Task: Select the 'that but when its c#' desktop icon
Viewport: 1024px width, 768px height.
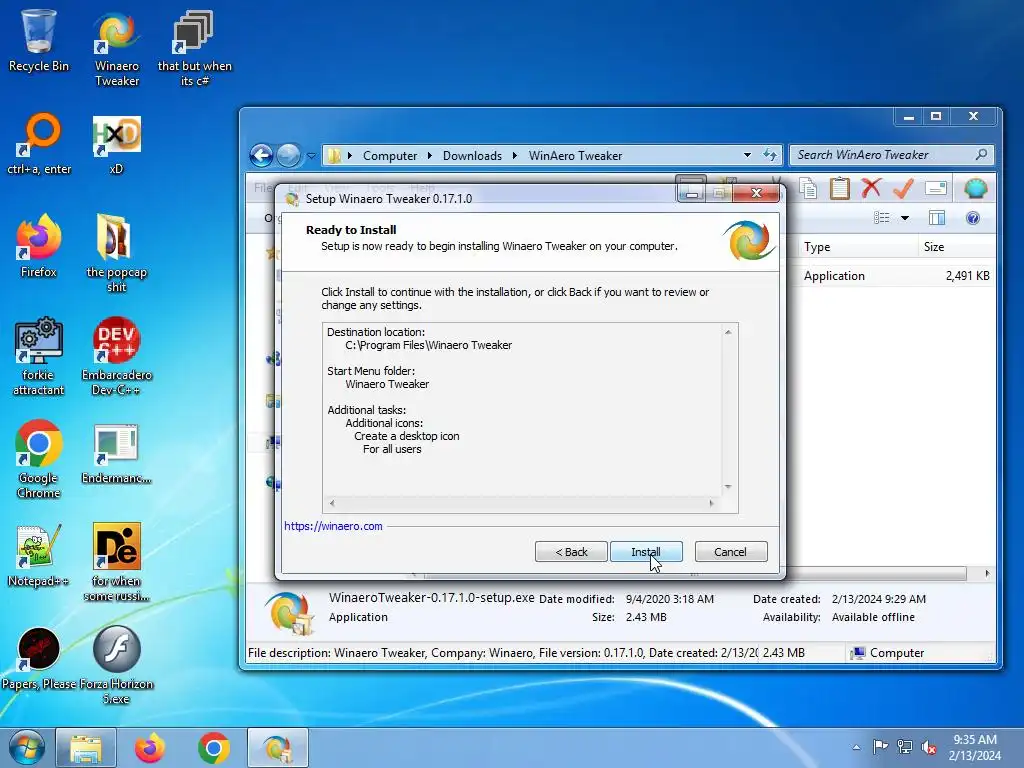Action: pos(194,48)
